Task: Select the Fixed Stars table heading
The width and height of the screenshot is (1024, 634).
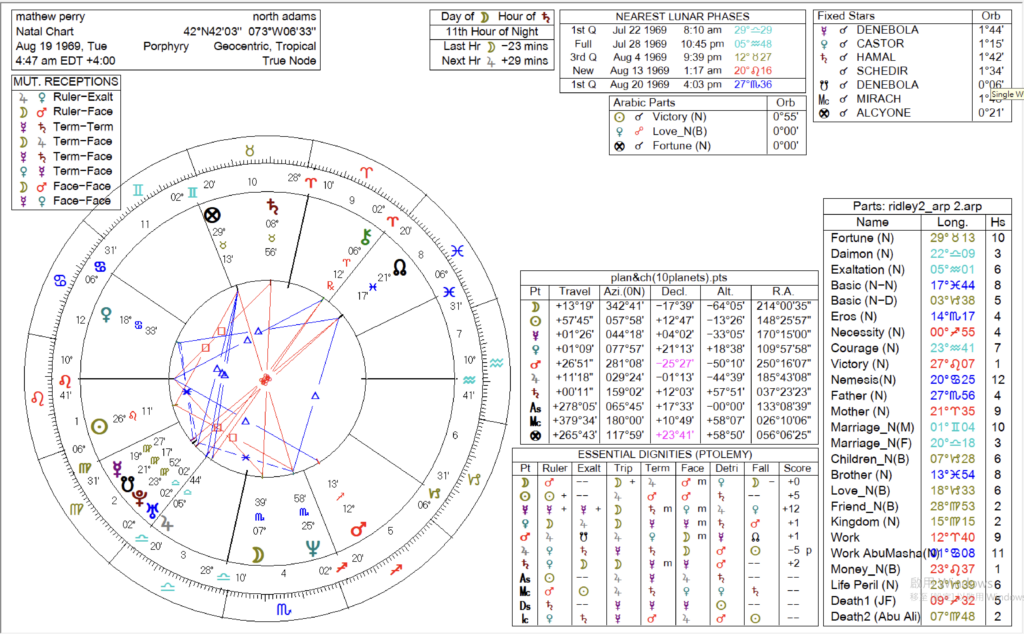Action: [x=847, y=17]
